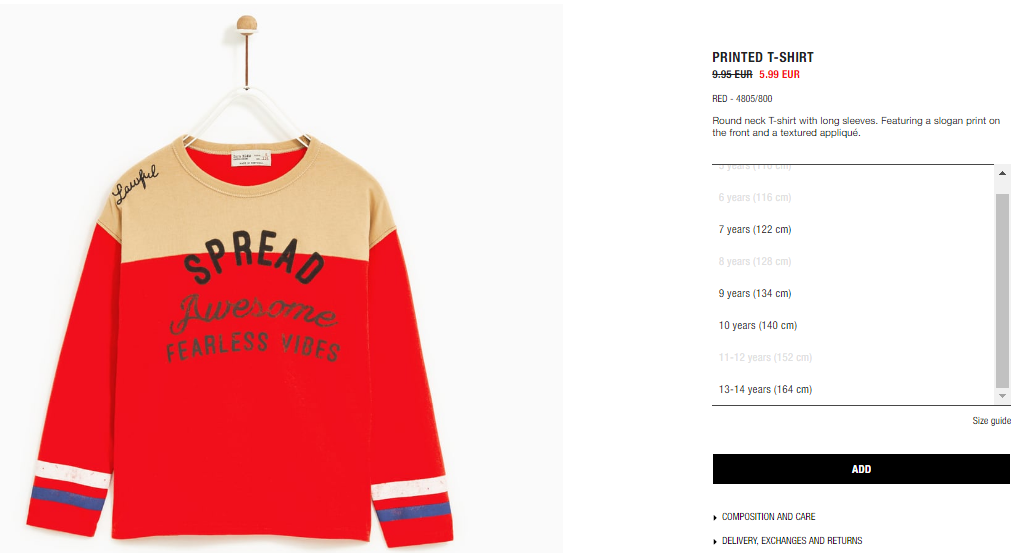This screenshot has width=1013, height=553.
Task: Pick the greyed 11-12 years (152 cm) size
Action: click(765, 357)
